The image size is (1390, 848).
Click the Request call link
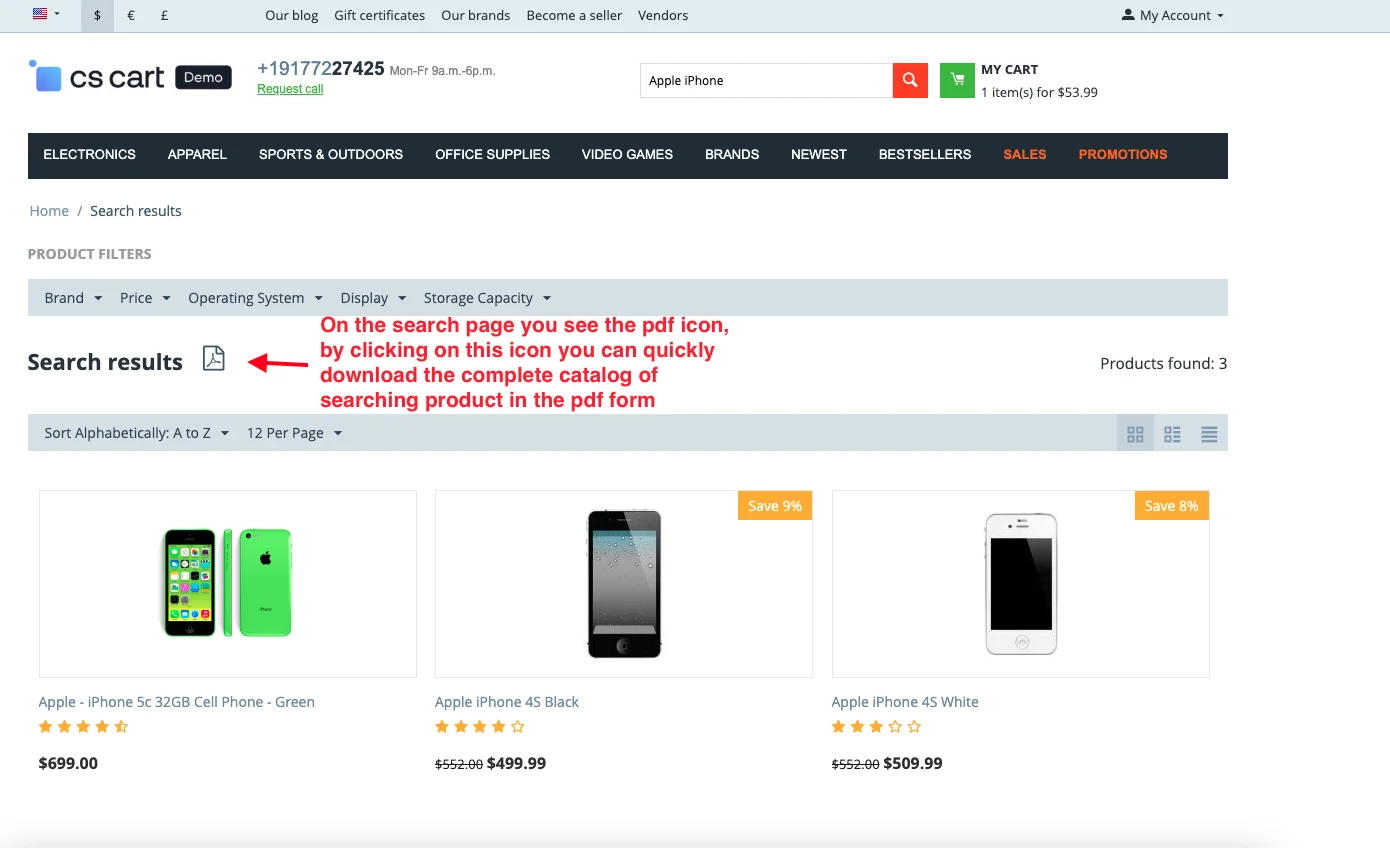coord(290,89)
